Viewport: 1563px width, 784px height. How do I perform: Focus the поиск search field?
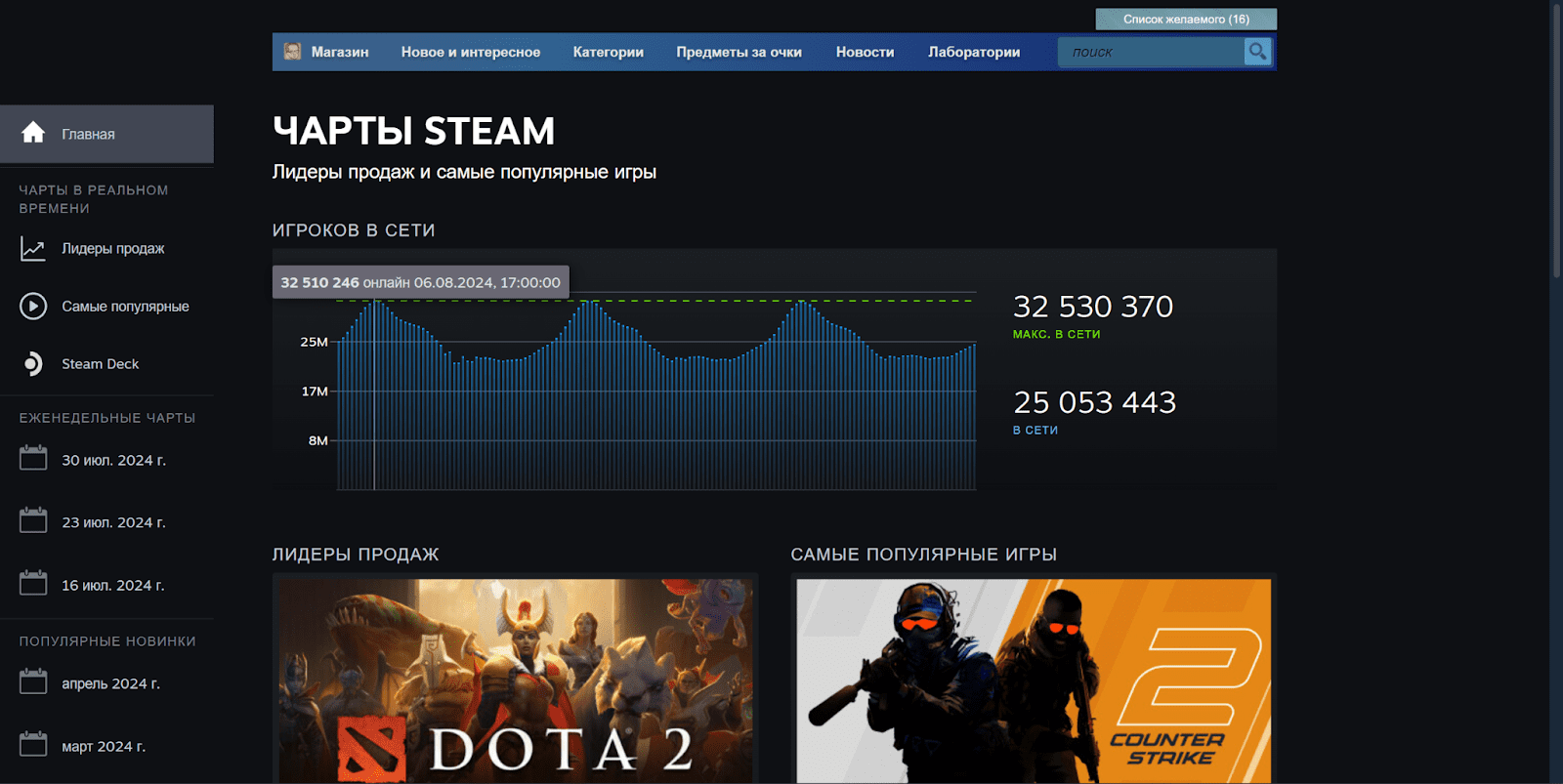click(1151, 52)
